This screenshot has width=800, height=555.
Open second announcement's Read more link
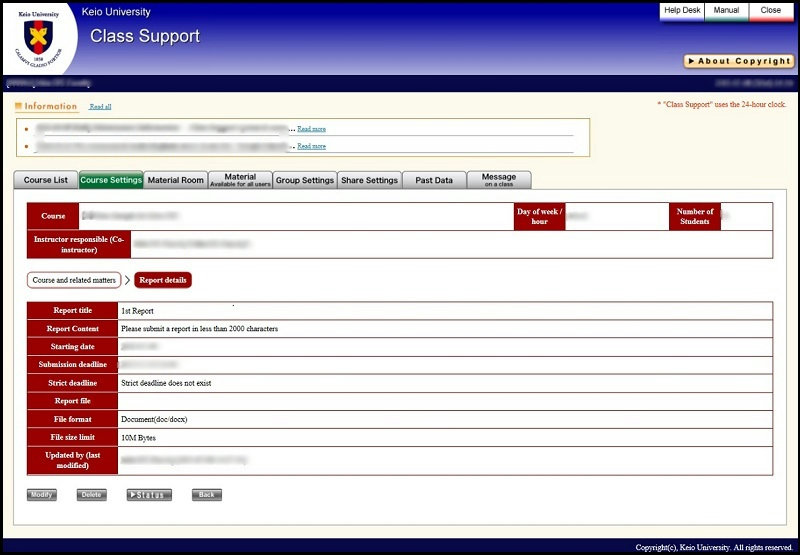coord(311,146)
